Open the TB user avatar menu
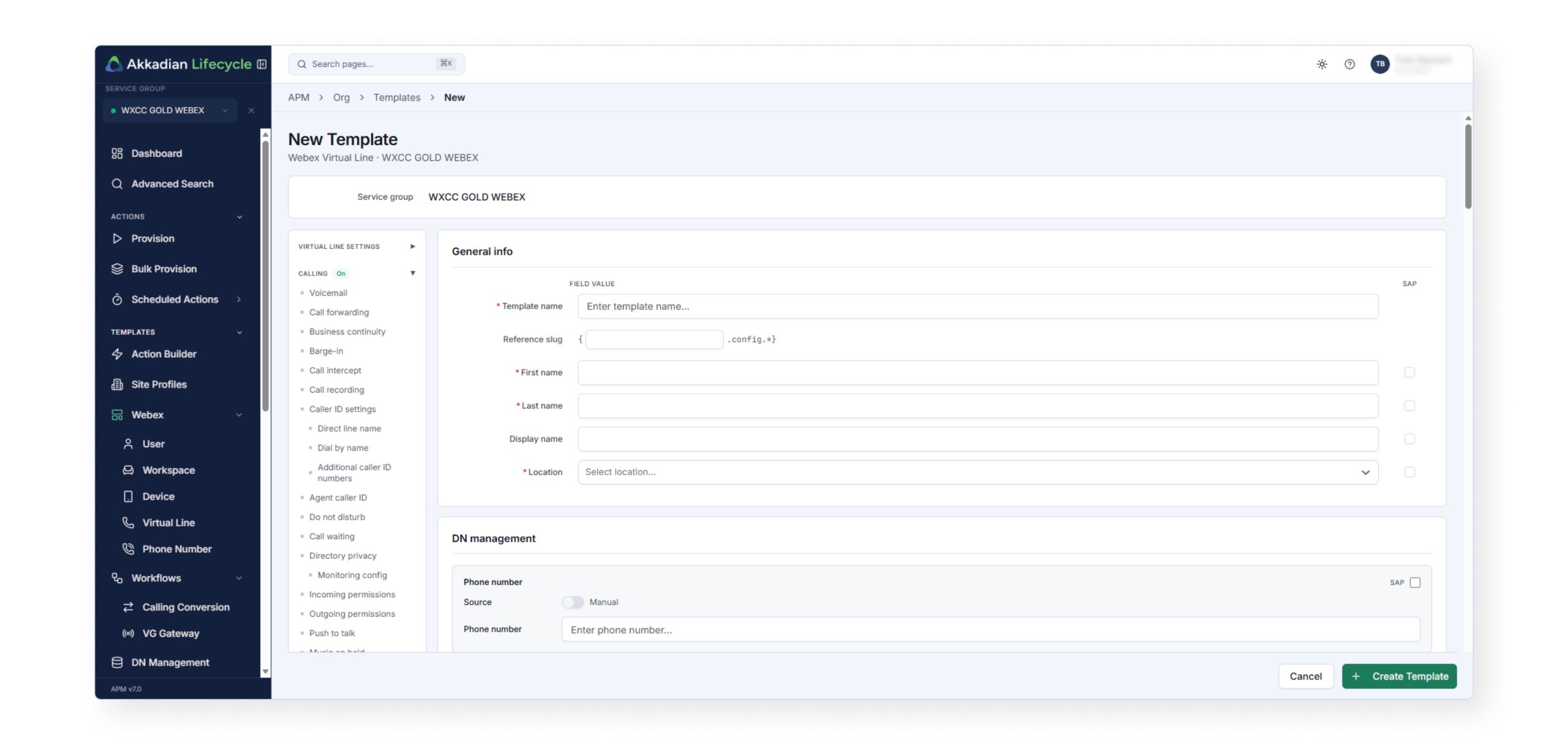 (x=1380, y=64)
